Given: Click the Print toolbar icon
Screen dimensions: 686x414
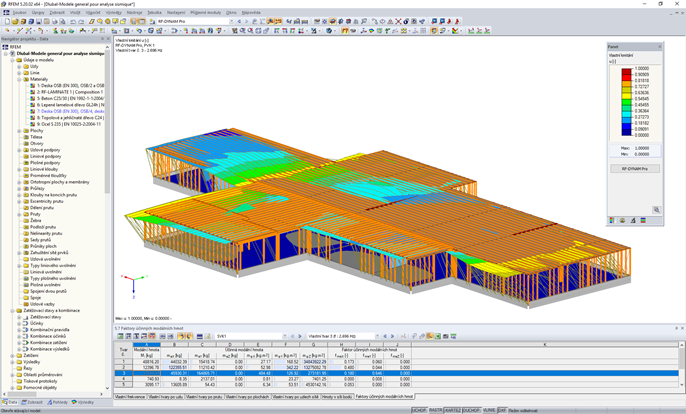Looking at the screenshot, I should click(x=55, y=21).
